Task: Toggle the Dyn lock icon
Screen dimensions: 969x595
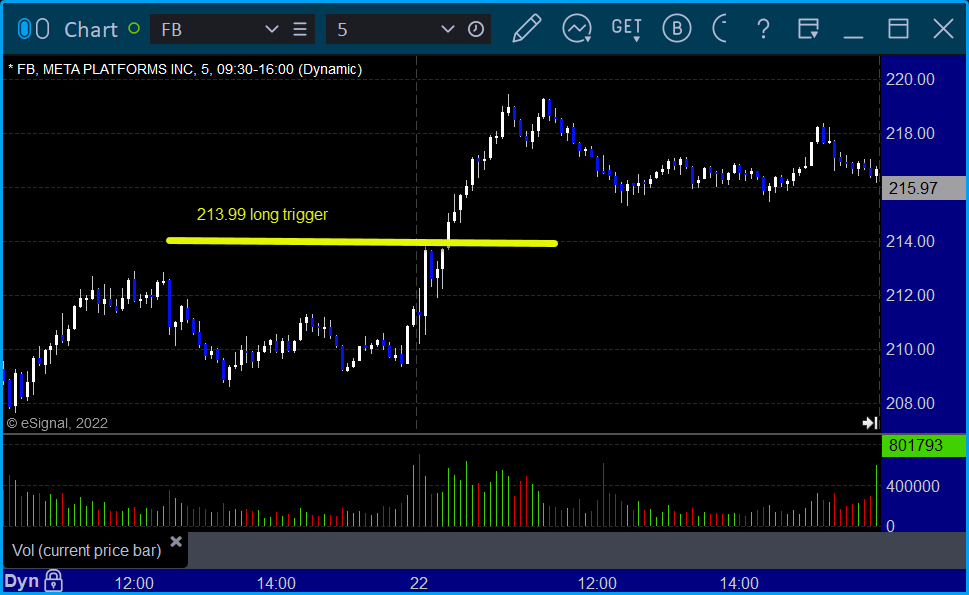Action: click(53, 581)
